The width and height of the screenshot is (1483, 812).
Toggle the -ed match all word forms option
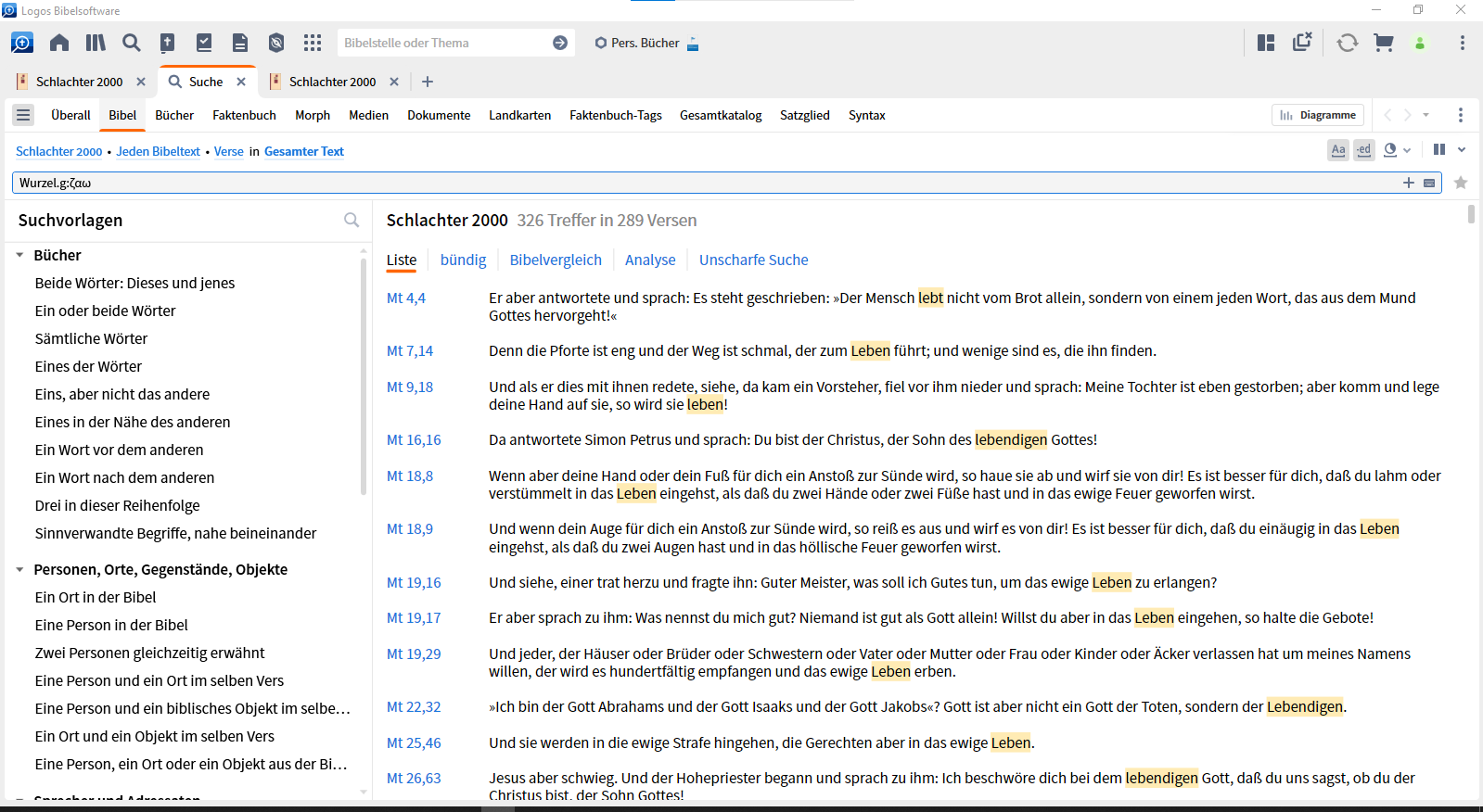coord(1363,149)
